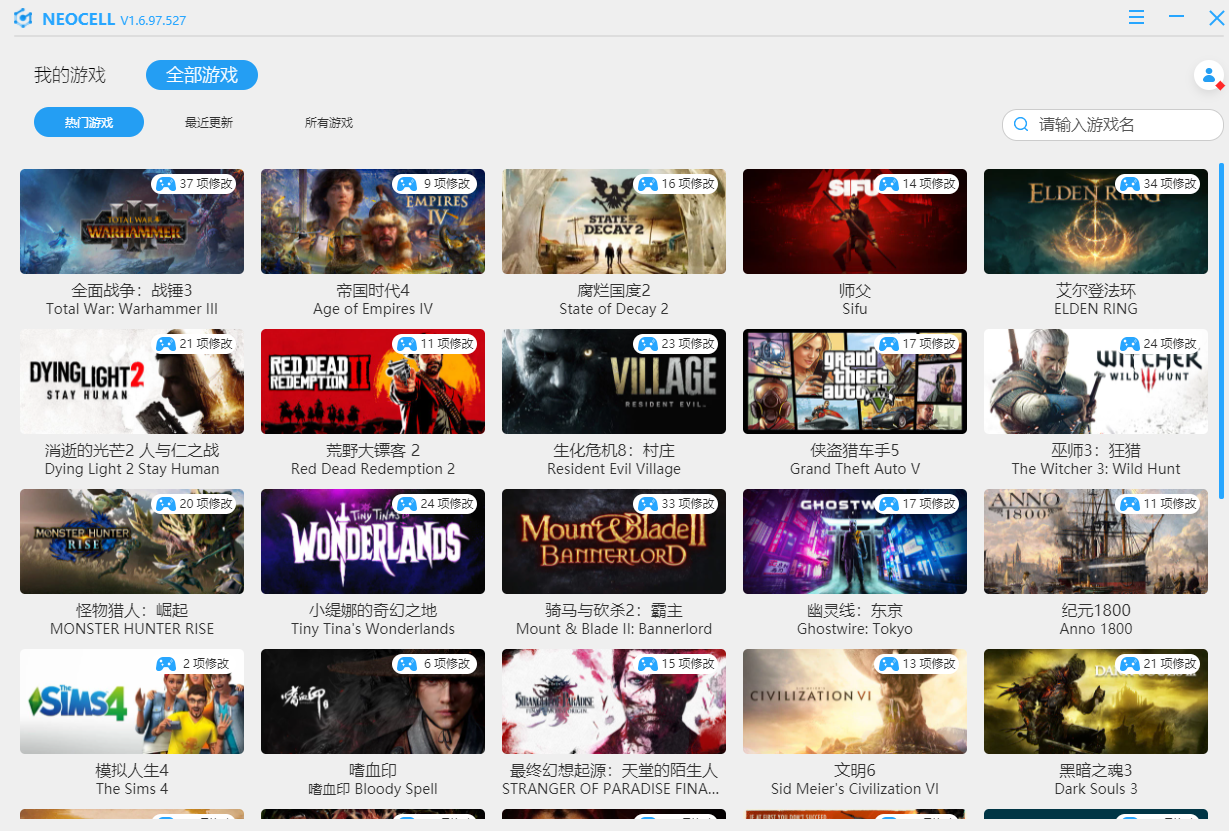This screenshot has width=1229, height=831.
Task: Click the 黑暗之魂3 title text
Action: (x=1096, y=771)
